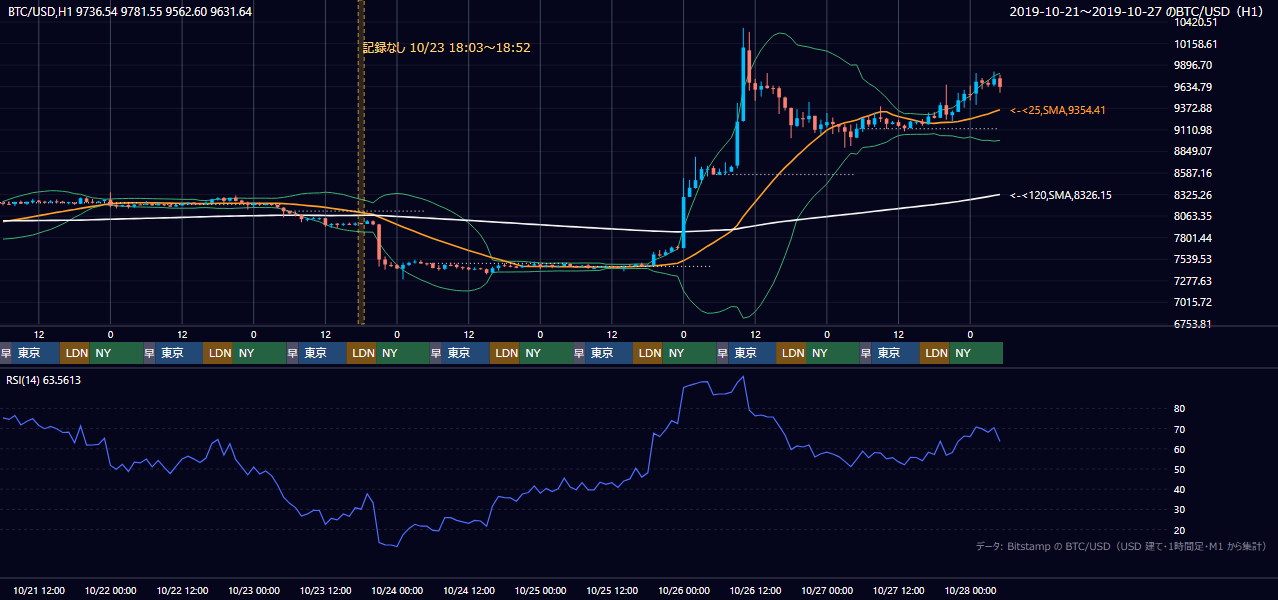Click price axis value 9896.70
Viewport: 1278px width, 600px height.
click(x=1193, y=65)
